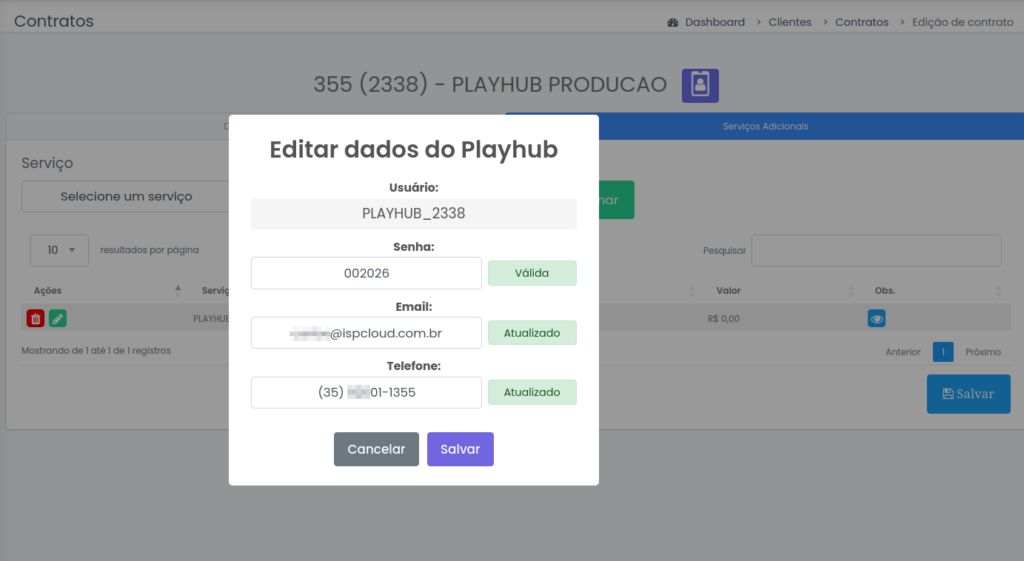Go to Clientes breadcrumb
Screen dimensions: 1024x561
point(790,22)
